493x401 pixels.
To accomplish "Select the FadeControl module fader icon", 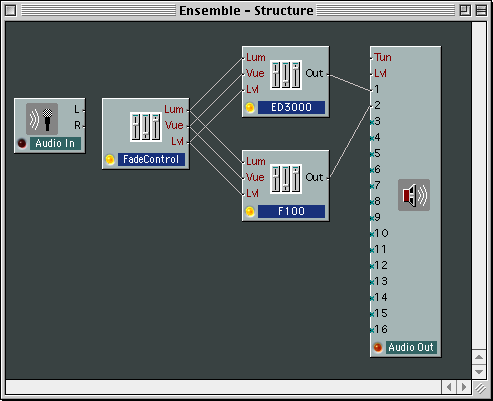I will [x=146, y=127].
